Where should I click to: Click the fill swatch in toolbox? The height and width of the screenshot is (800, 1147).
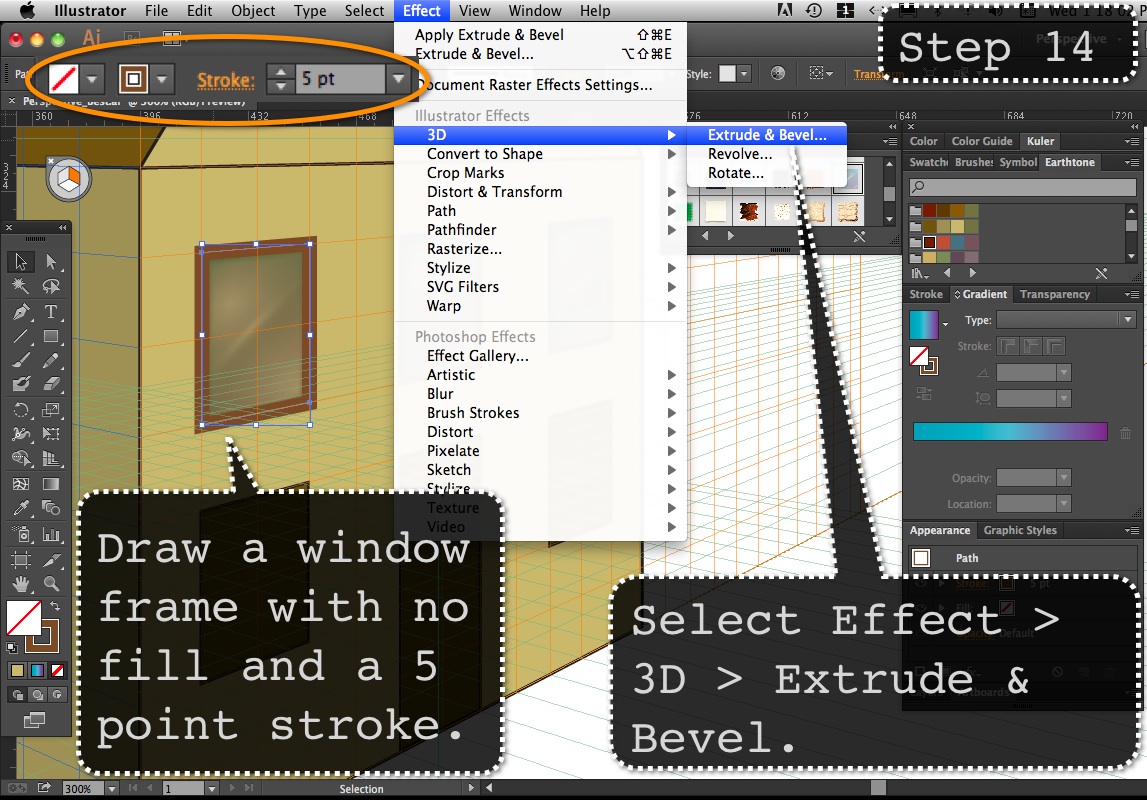point(23,618)
